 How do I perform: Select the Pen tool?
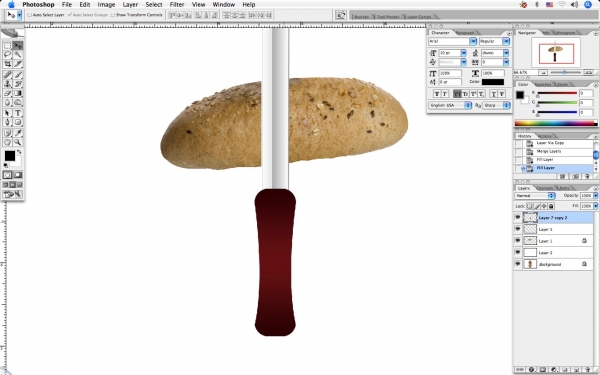click(x=7, y=122)
